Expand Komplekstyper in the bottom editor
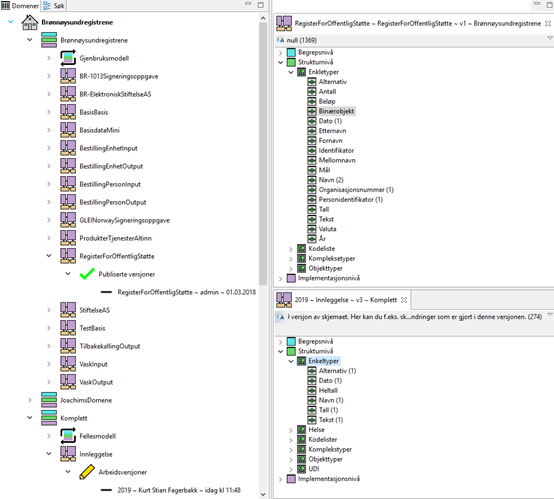The image size is (554, 499). pos(291,450)
